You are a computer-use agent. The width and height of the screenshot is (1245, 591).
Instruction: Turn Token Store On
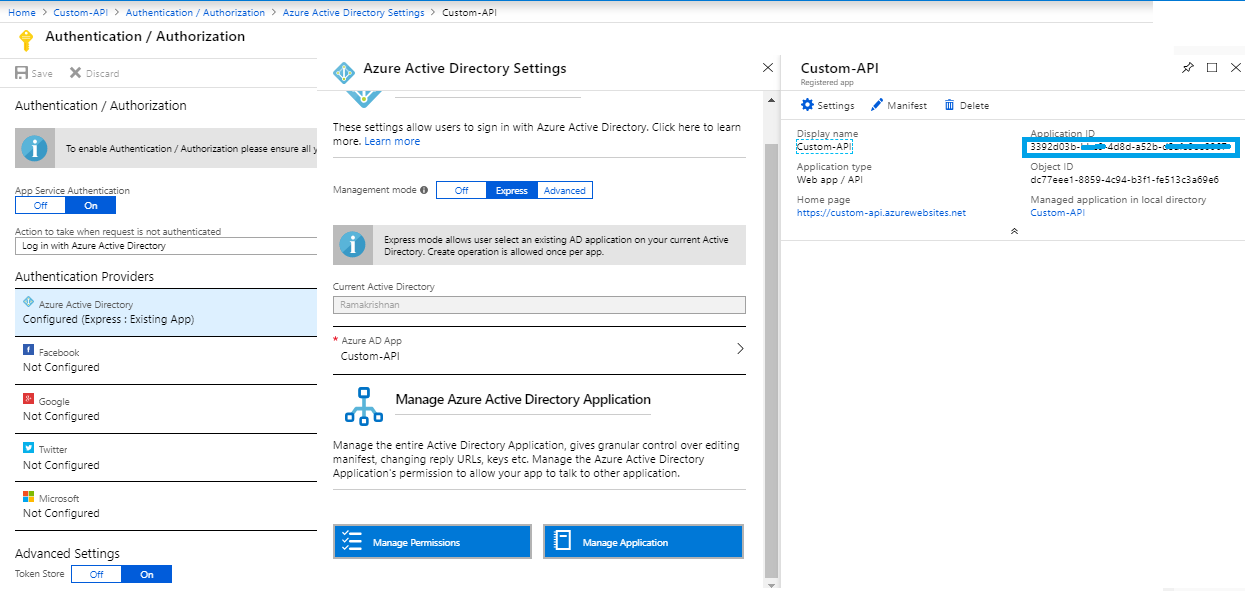(x=147, y=574)
